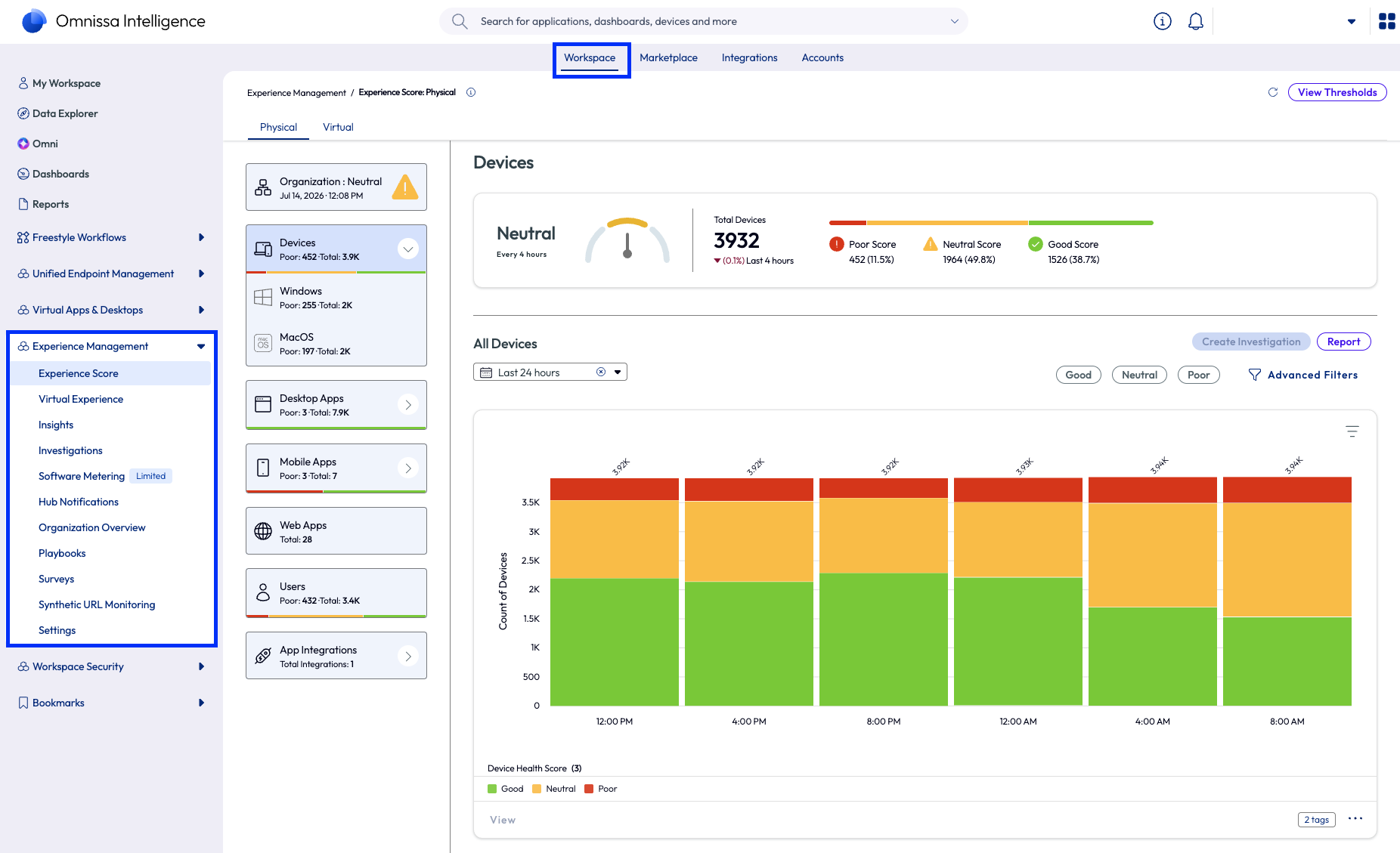The height and width of the screenshot is (853, 1400).
Task: Open the three-dots more options menu
Action: point(1355,818)
